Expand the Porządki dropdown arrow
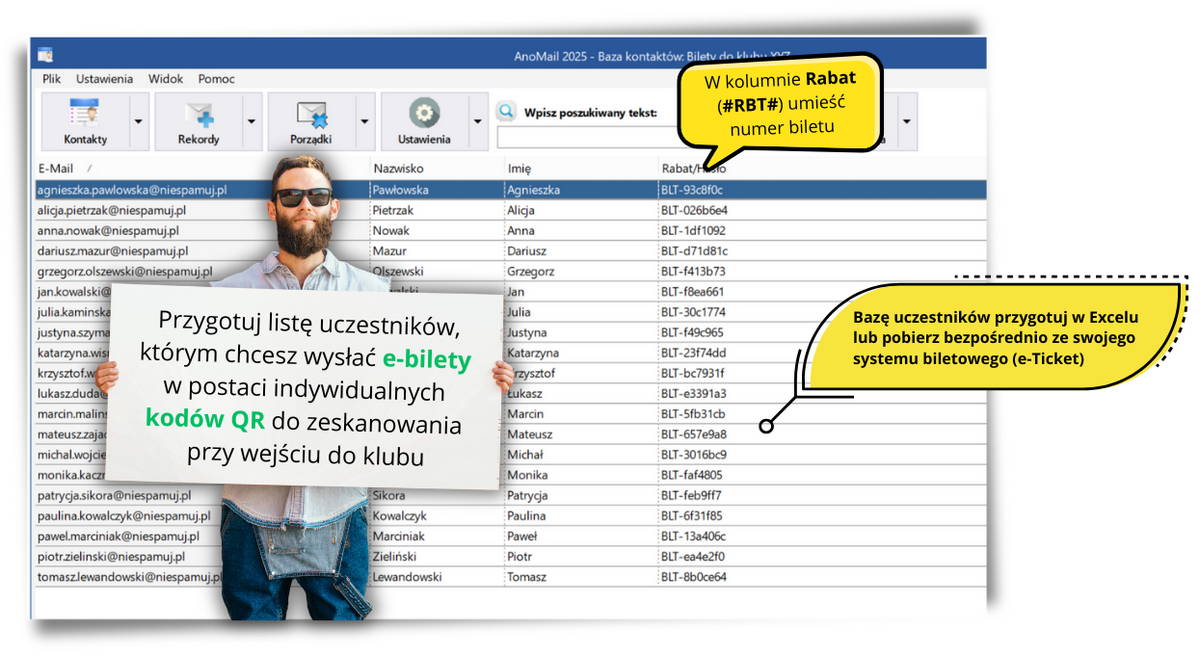The image size is (1200, 656). coord(365,122)
